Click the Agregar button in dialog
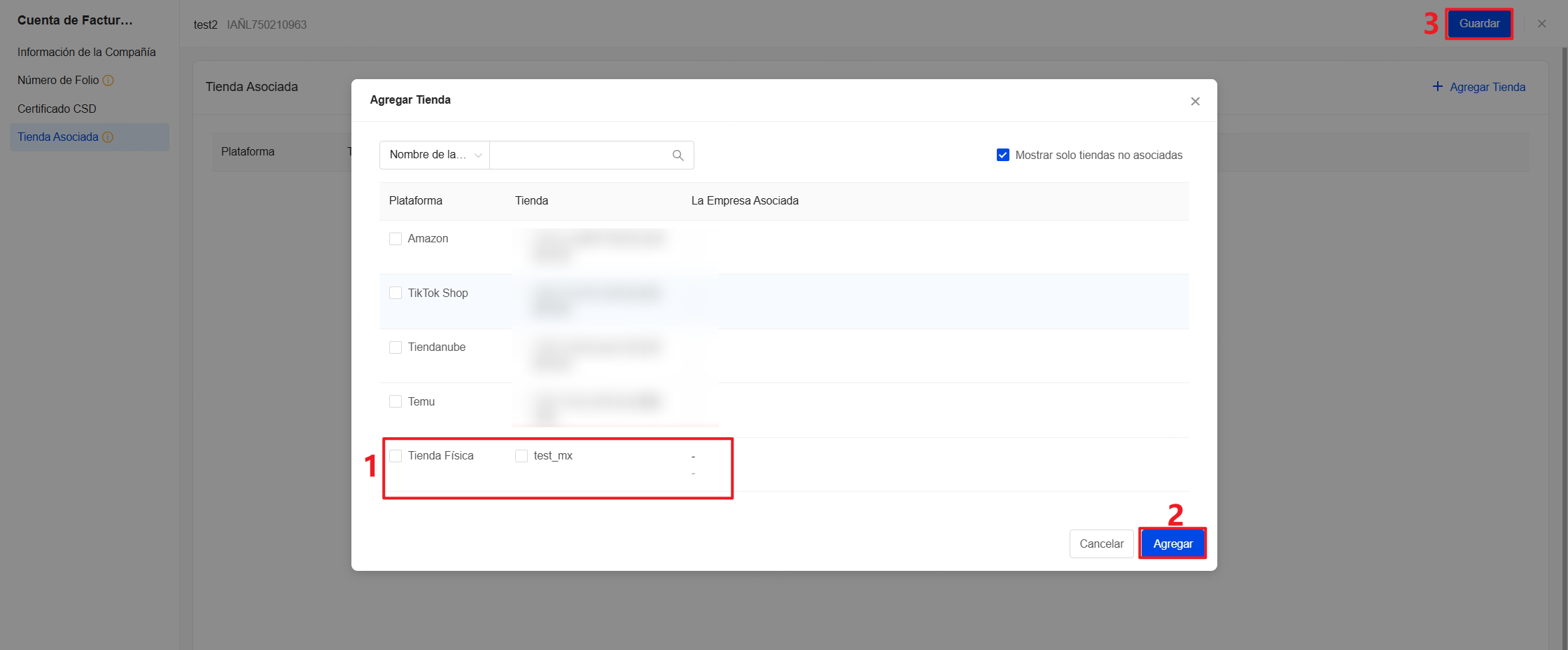The image size is (1568, 650). click(1172, 544)
